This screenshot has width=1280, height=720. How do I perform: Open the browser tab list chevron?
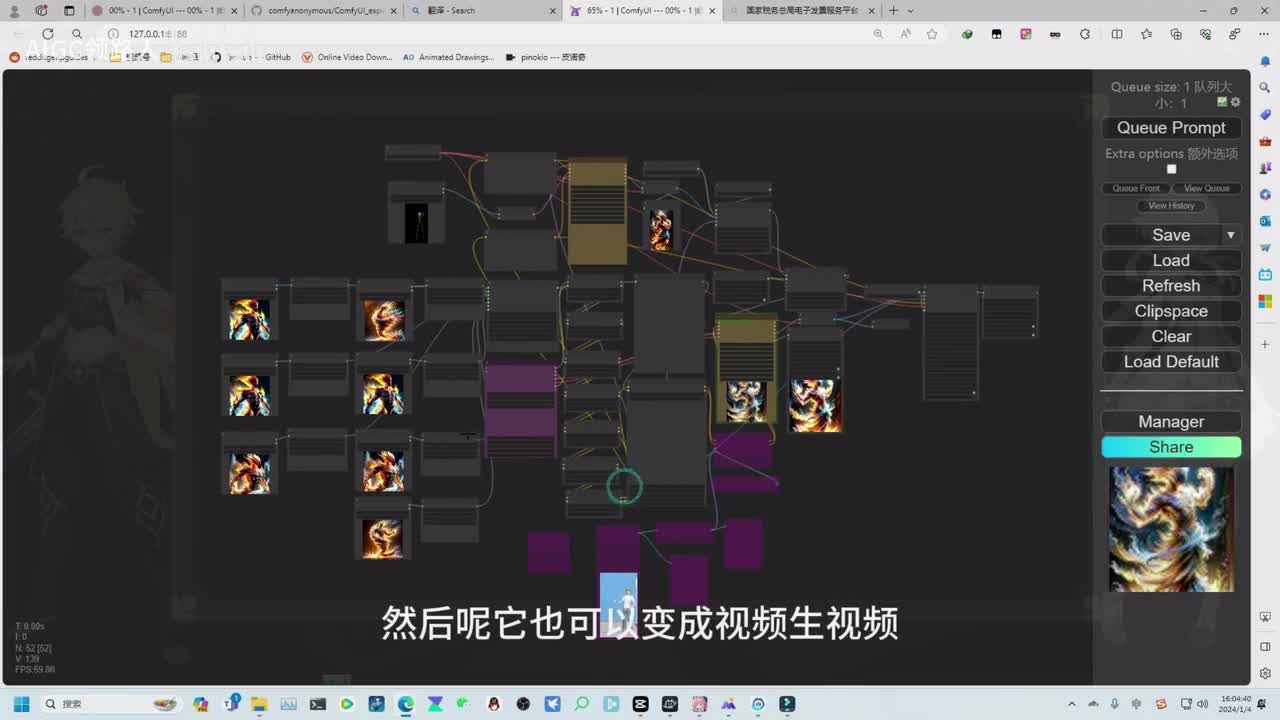910,11
